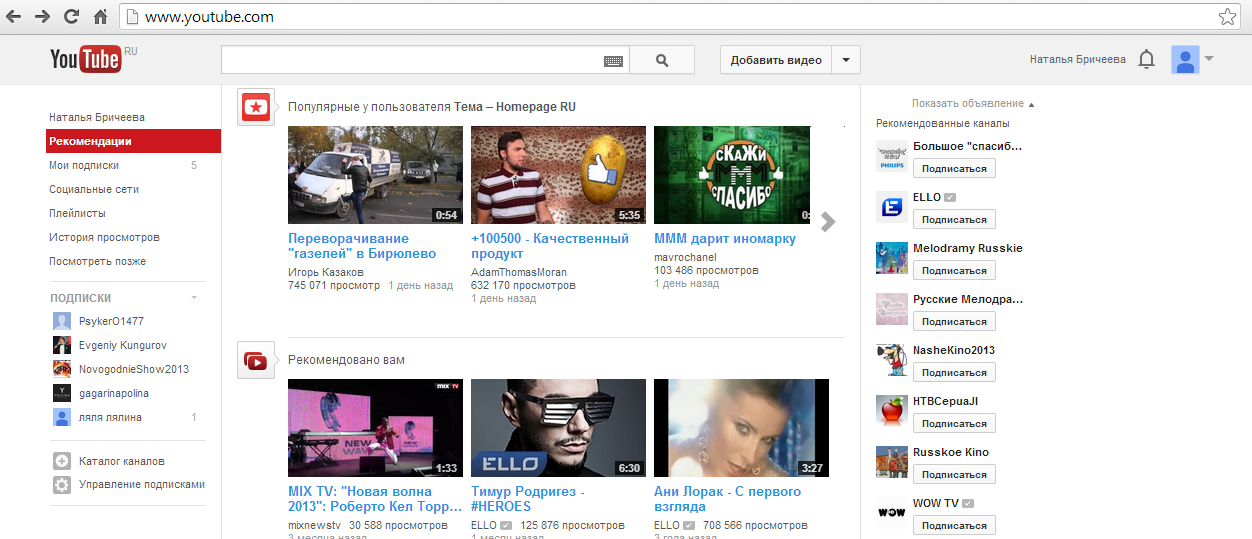The image size is (1252, 539).
Task: Reload the page with the refresh icon
Action: [x=71, y=17]
